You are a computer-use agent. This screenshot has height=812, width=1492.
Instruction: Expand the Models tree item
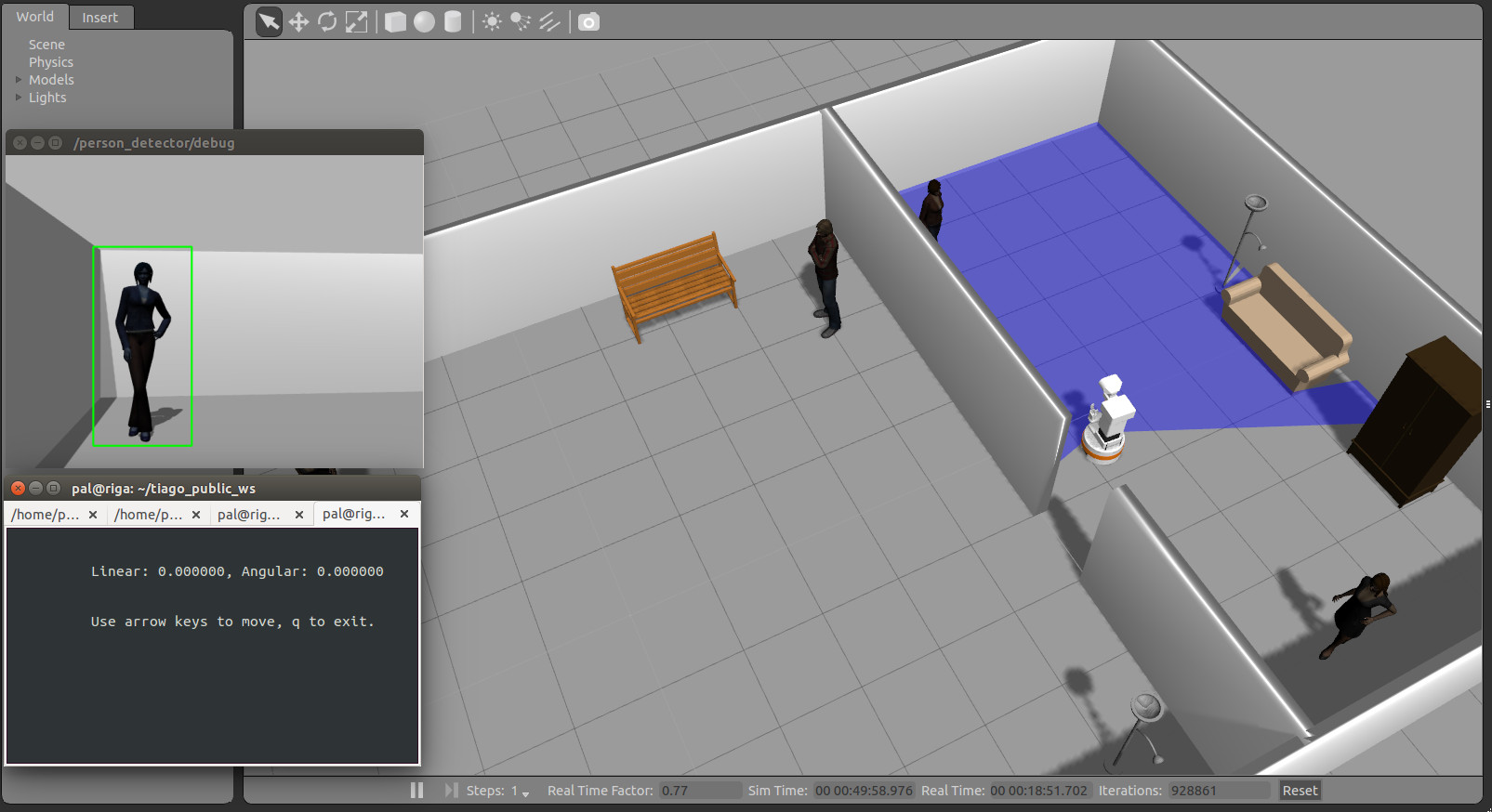click(x=19, y=80)
